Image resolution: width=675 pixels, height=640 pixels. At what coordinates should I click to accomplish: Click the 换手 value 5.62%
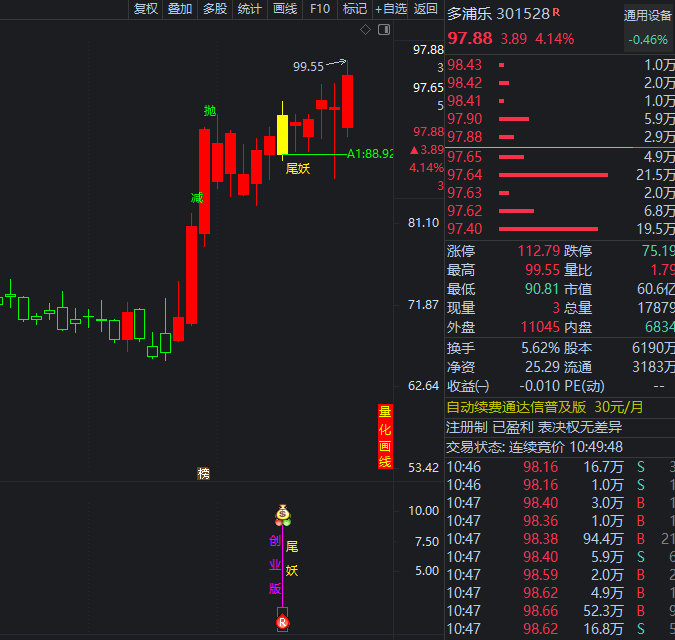[x=540, y=348]
